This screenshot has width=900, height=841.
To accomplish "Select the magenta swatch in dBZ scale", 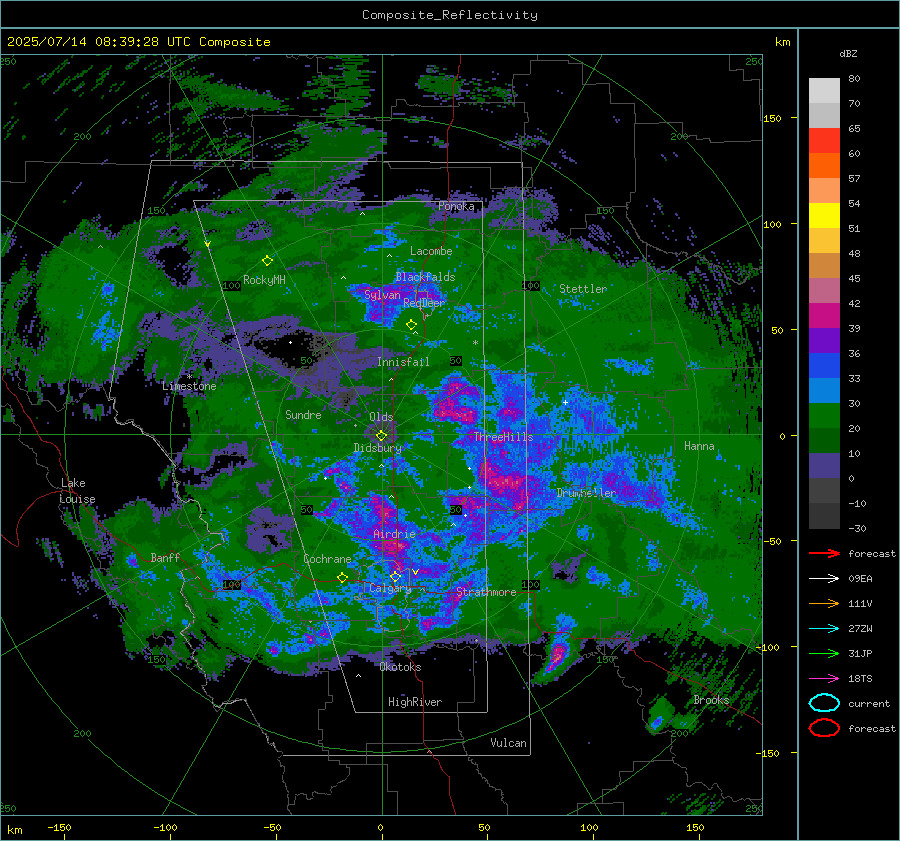I will tap(824, 315).
